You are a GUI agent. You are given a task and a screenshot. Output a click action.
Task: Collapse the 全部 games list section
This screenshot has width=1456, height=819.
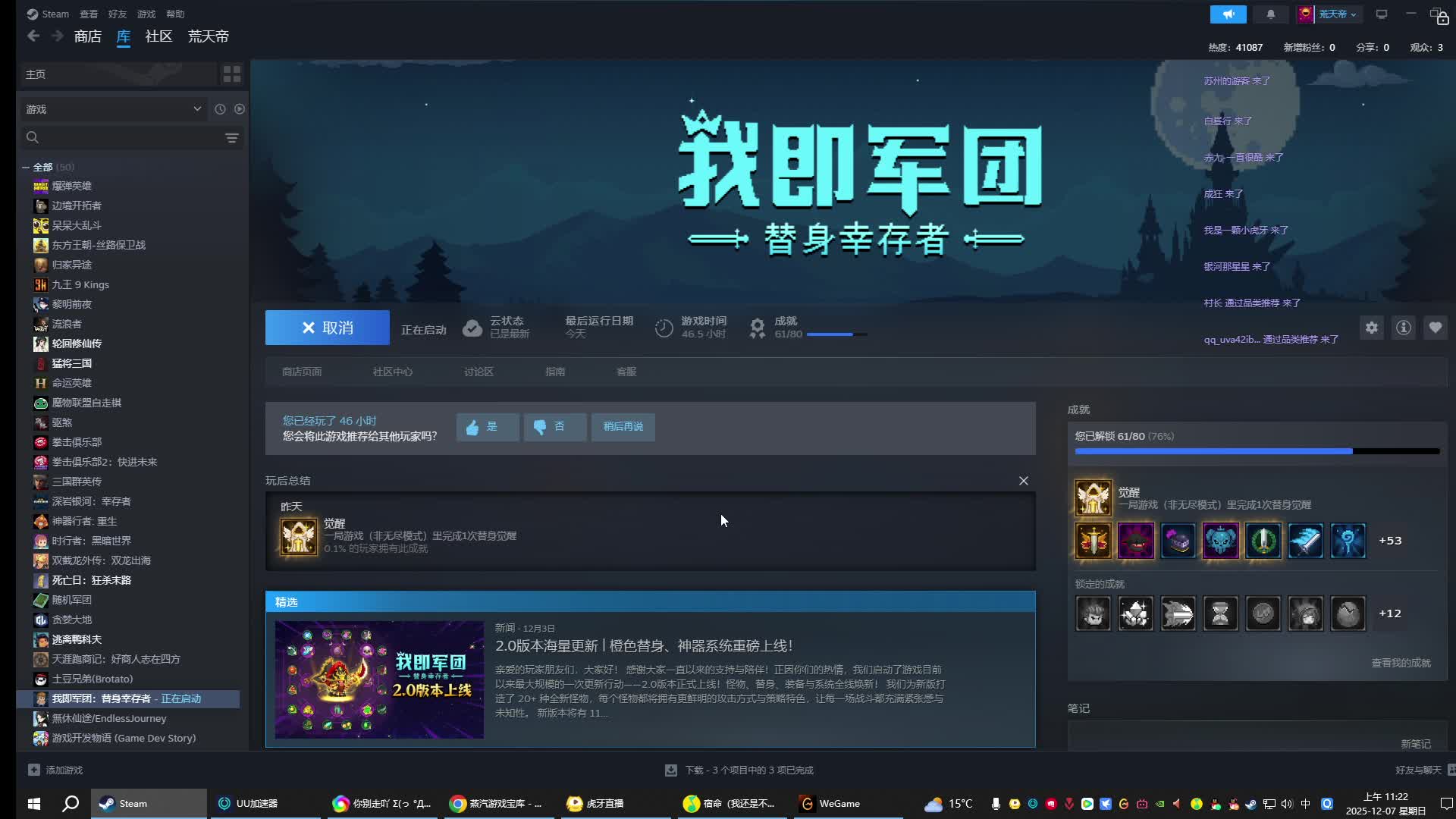26,168
